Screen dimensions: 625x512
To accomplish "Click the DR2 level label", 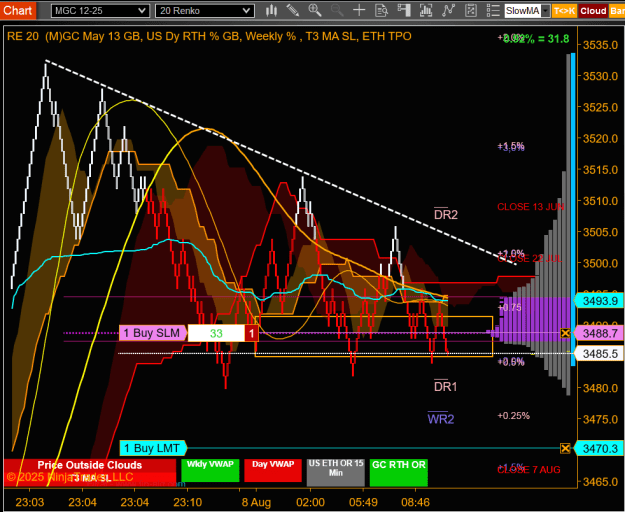I will (x=446, y=214).
